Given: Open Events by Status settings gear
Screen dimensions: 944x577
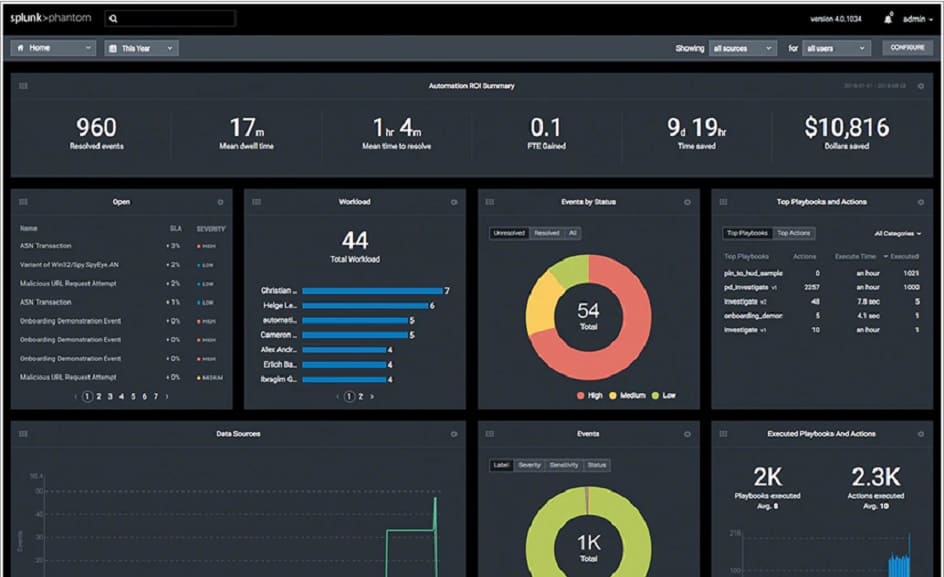Looking at the screenshot, I should [x=687, y=202].
